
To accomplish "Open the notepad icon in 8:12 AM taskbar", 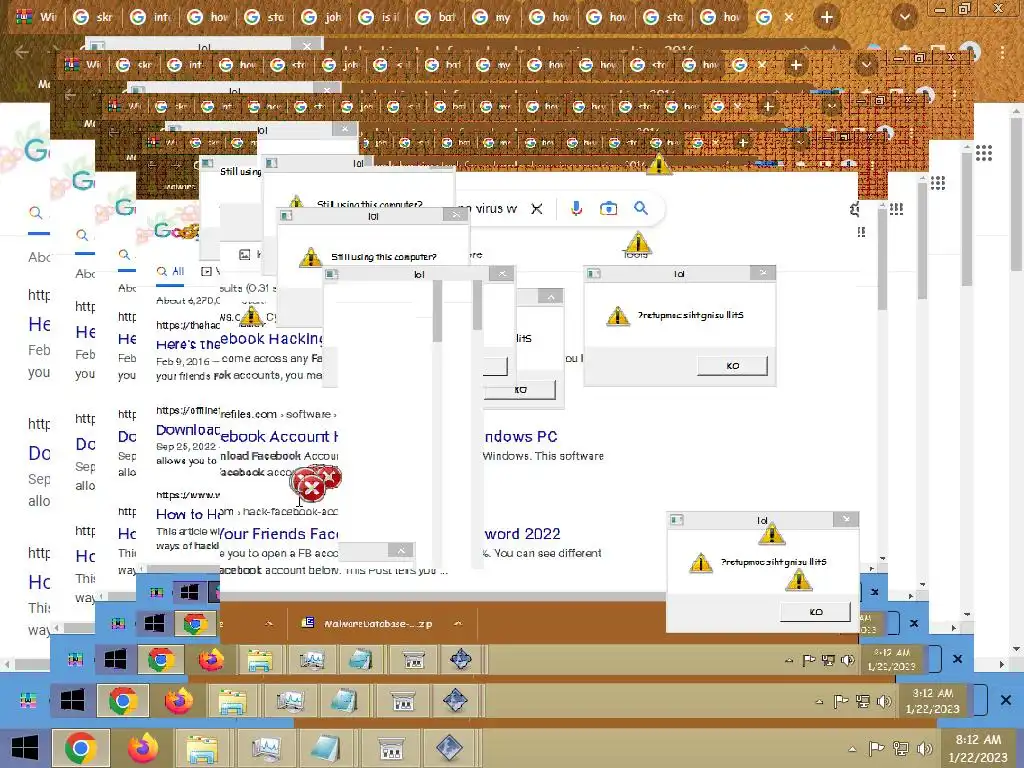I will (x=326, y=748).
